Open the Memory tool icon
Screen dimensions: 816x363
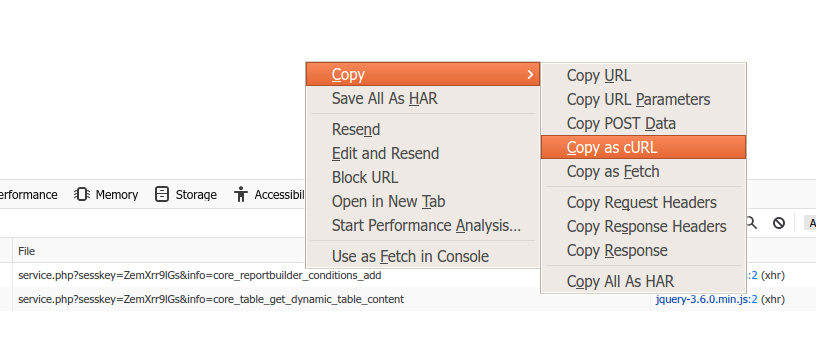(82, 195)
